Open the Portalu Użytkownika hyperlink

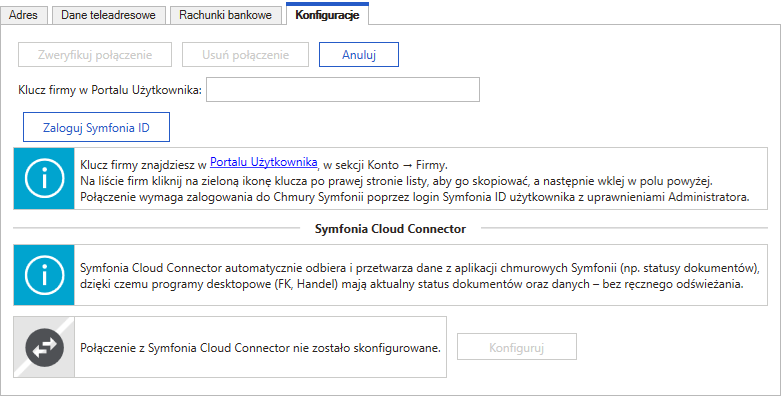[x=263, y=162]
